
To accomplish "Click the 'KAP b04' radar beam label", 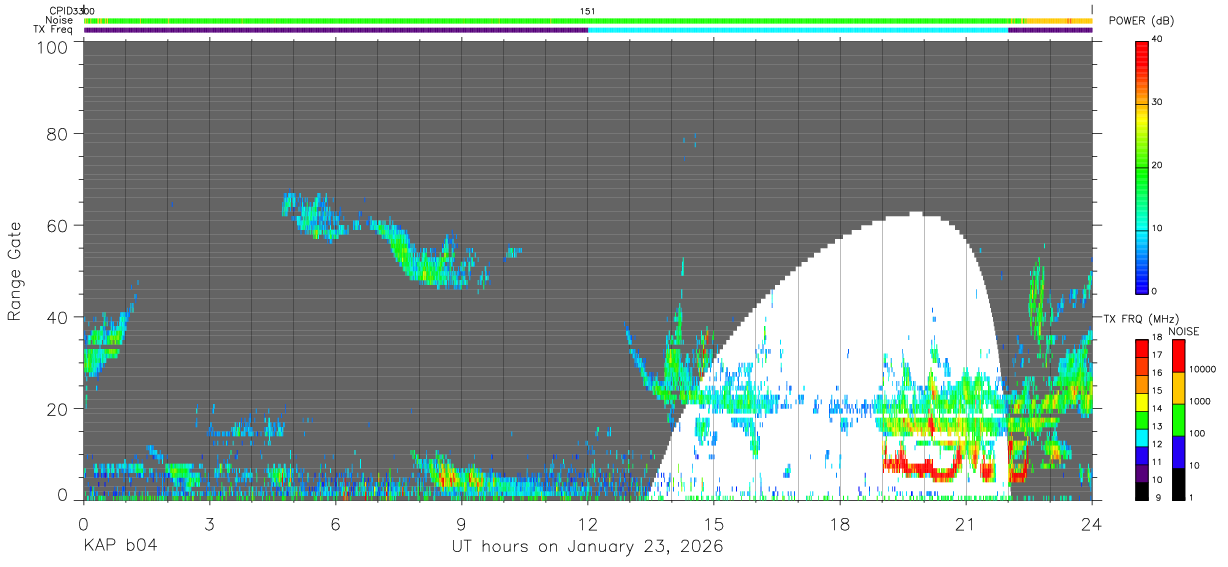I will (120, 547).
